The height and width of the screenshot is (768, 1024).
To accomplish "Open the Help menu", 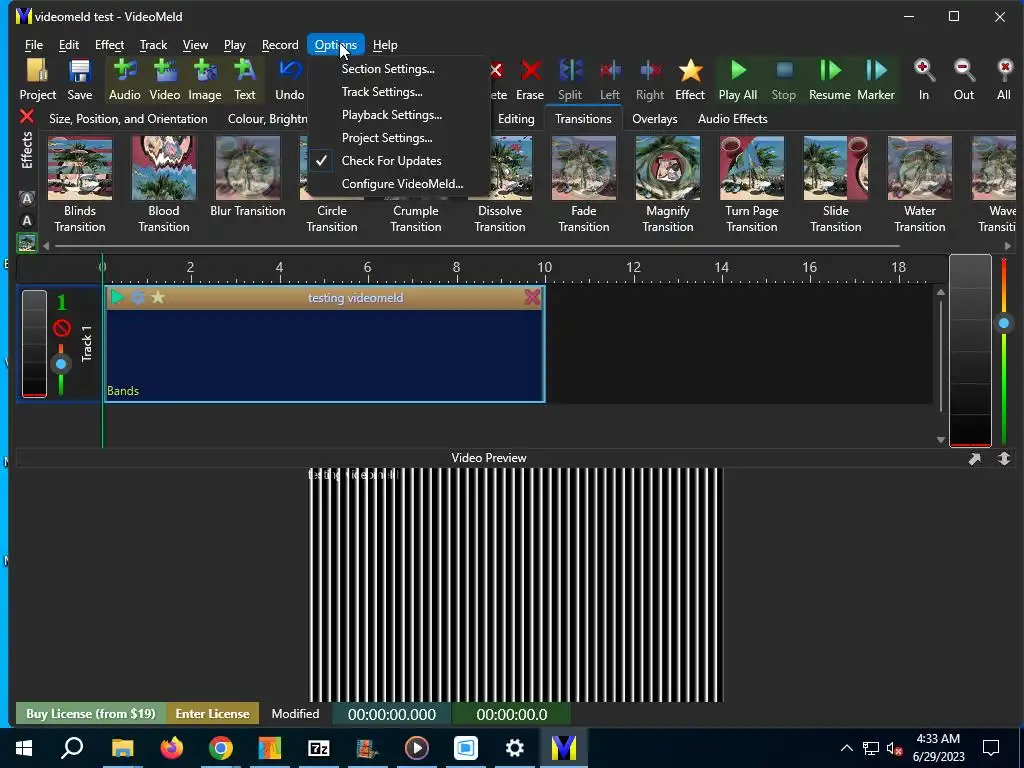I will coord(385,45).
